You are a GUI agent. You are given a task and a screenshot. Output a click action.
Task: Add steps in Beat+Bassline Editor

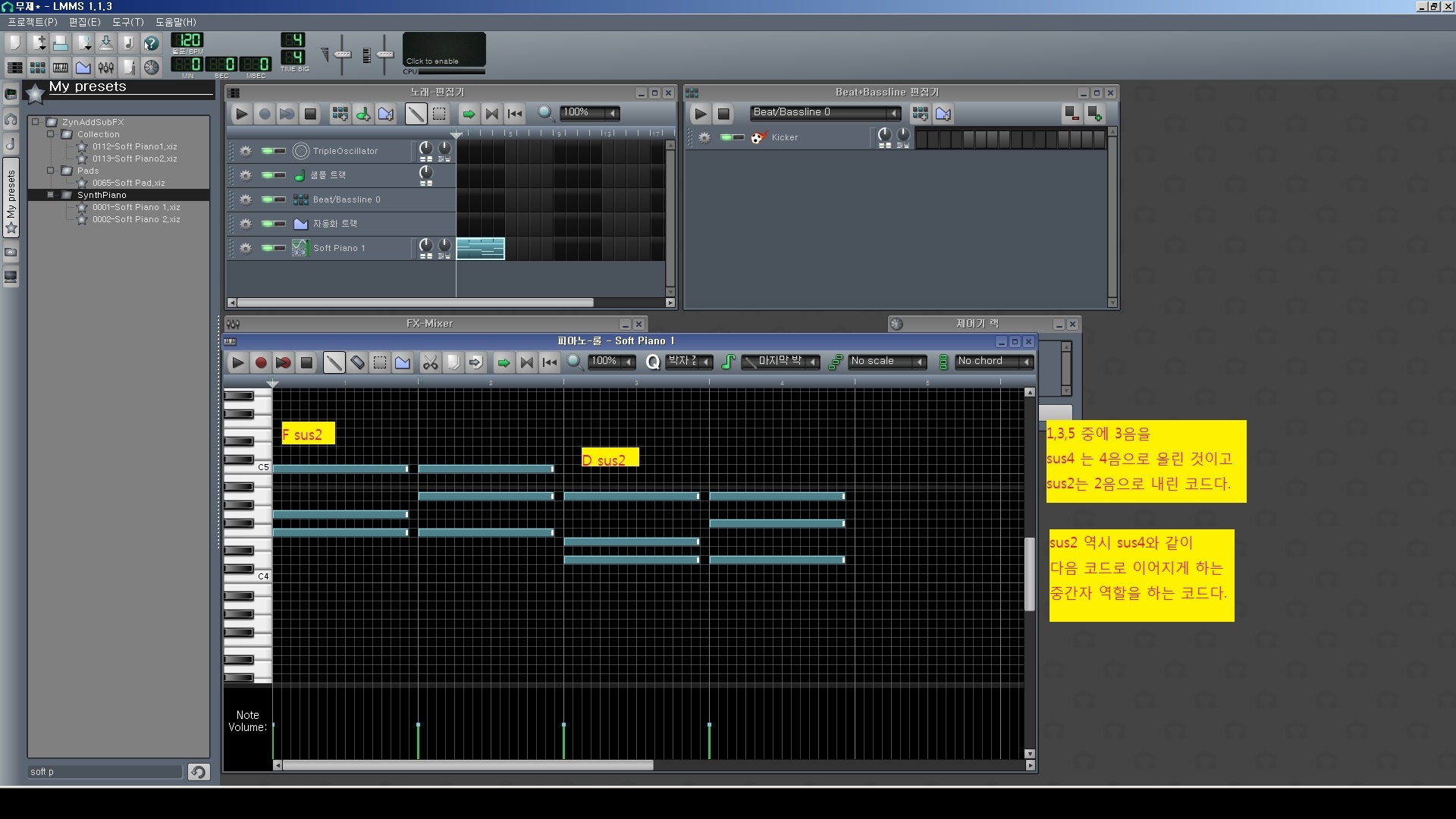(1094, 114)
